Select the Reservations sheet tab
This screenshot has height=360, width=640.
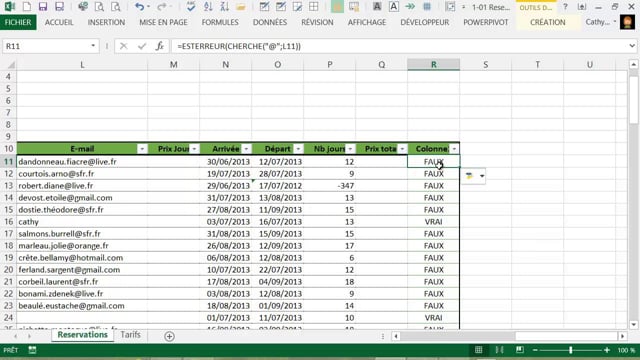[x=82, y=335]
